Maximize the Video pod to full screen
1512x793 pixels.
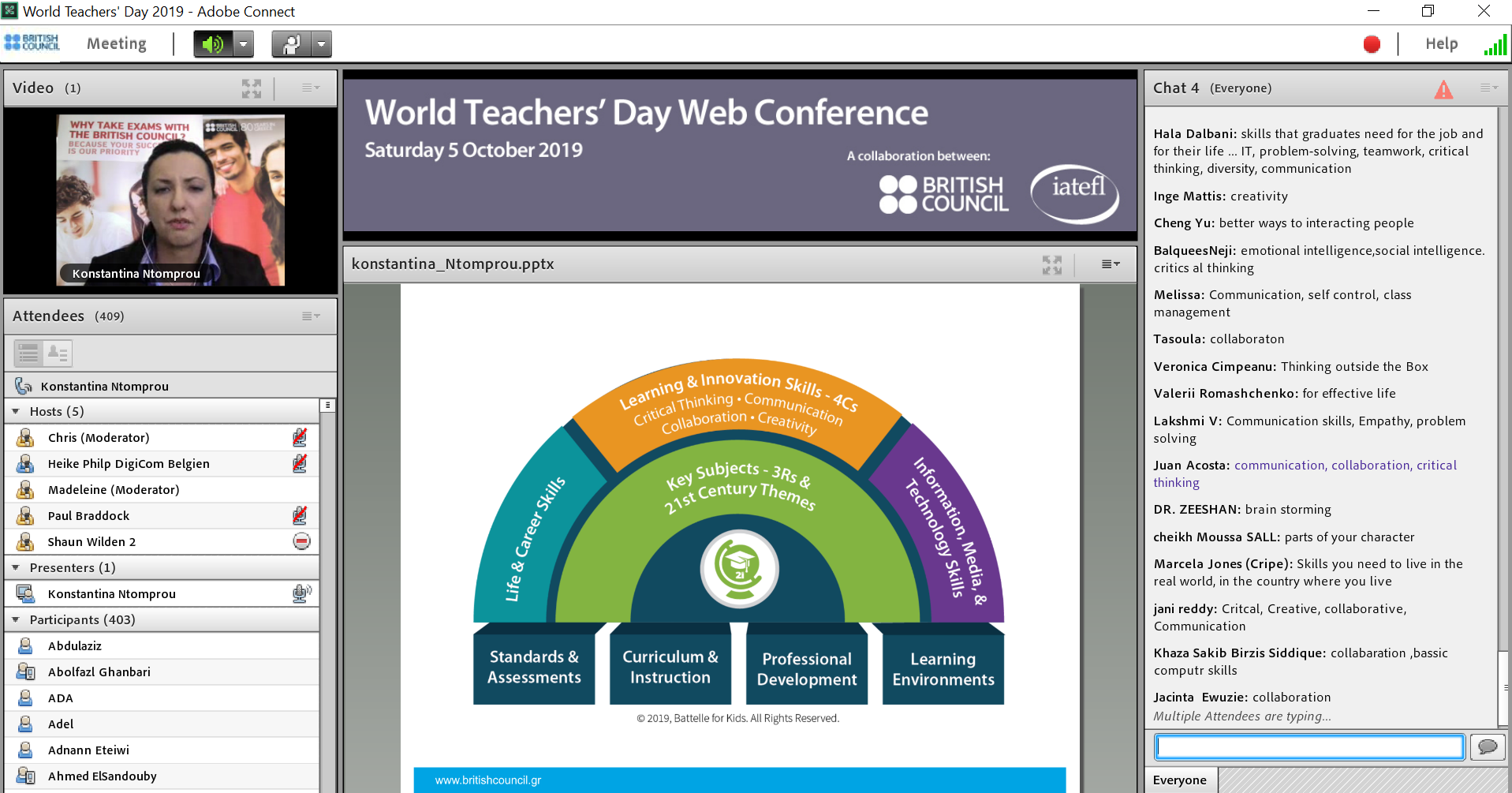pos(251,88)
